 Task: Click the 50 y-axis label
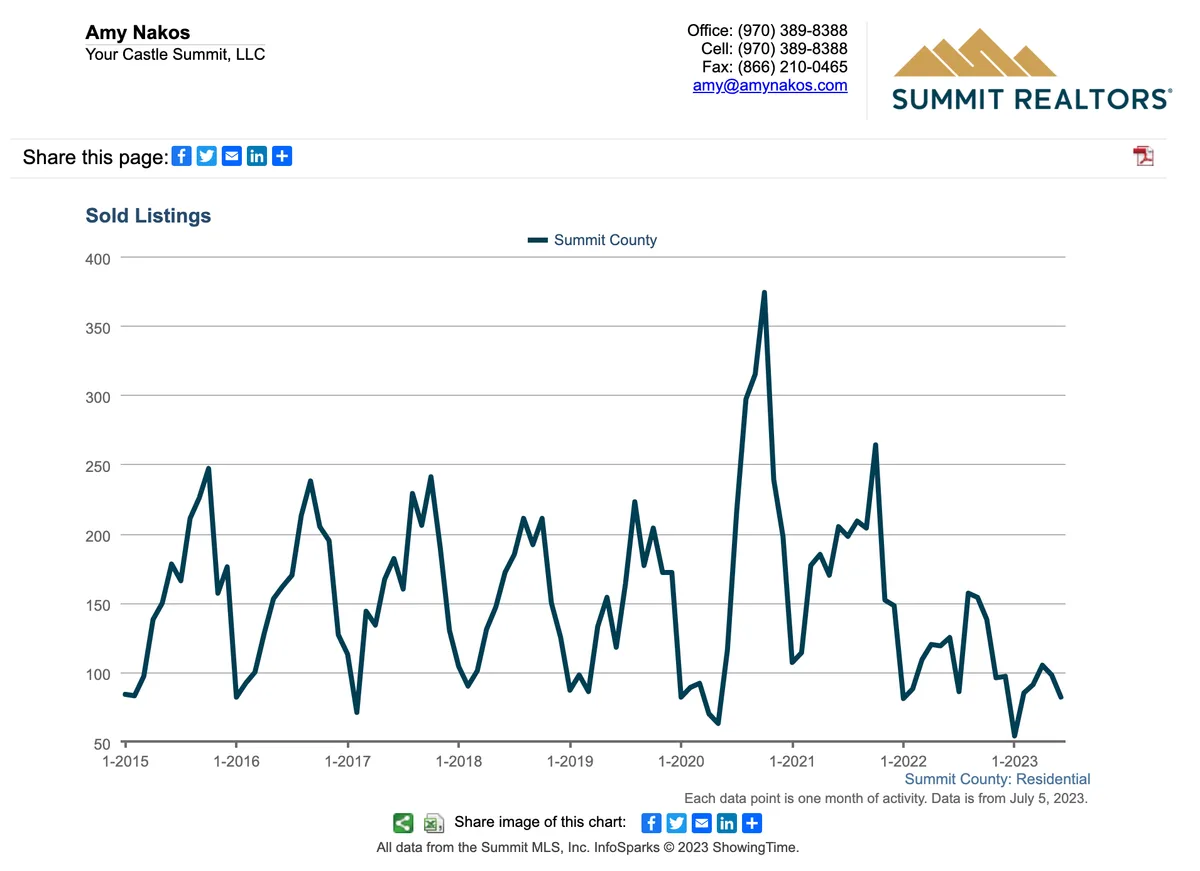click(x=102, y=744)
